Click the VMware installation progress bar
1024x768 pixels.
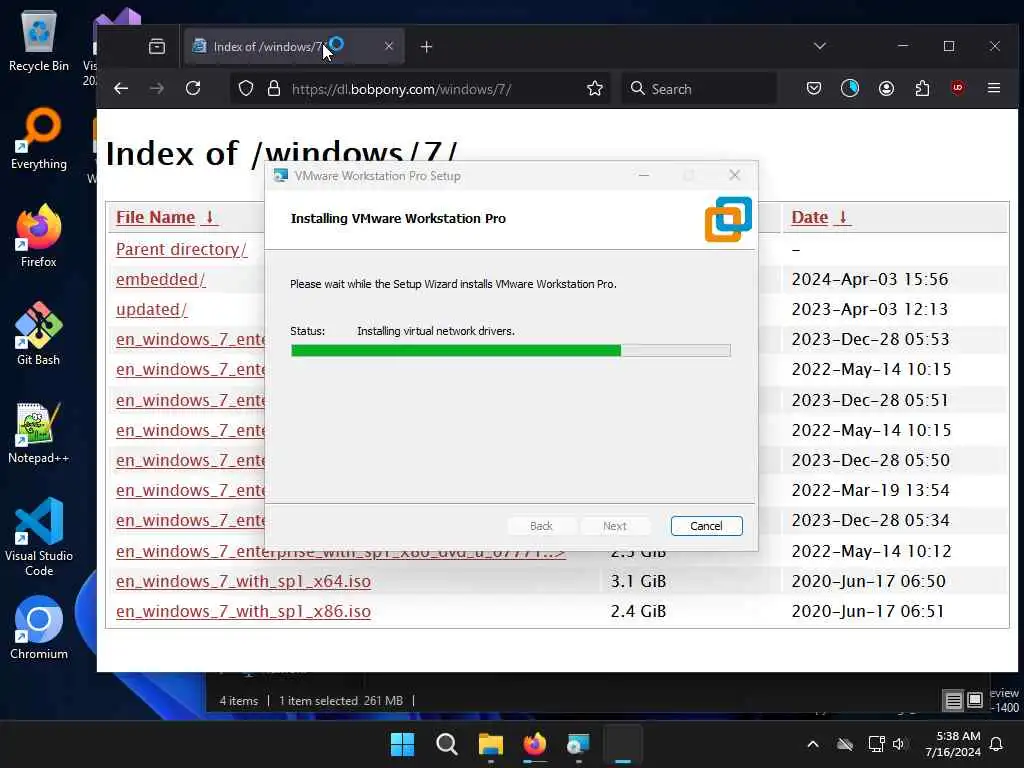click(510, 351)
